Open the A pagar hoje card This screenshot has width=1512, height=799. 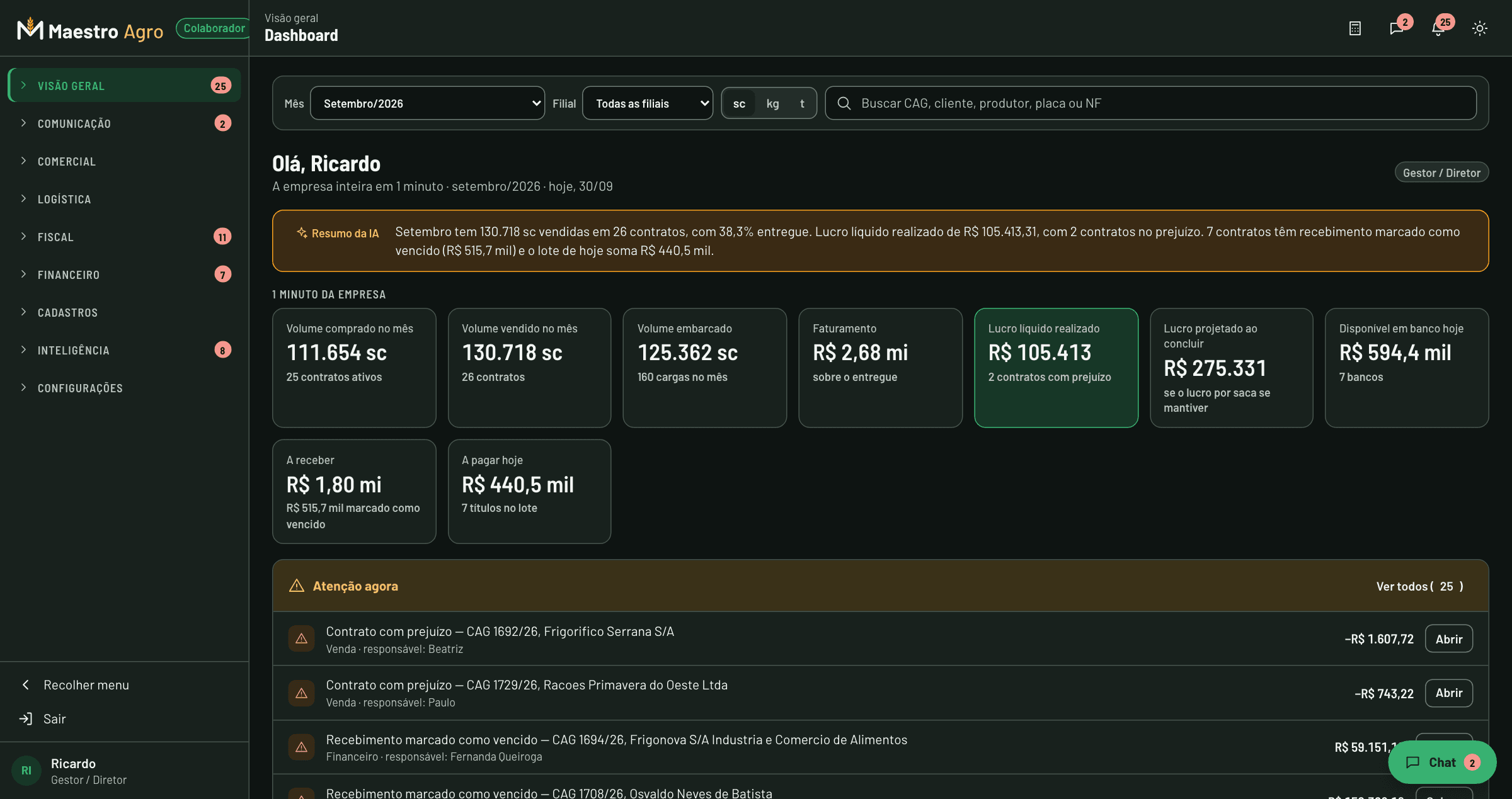529,491
